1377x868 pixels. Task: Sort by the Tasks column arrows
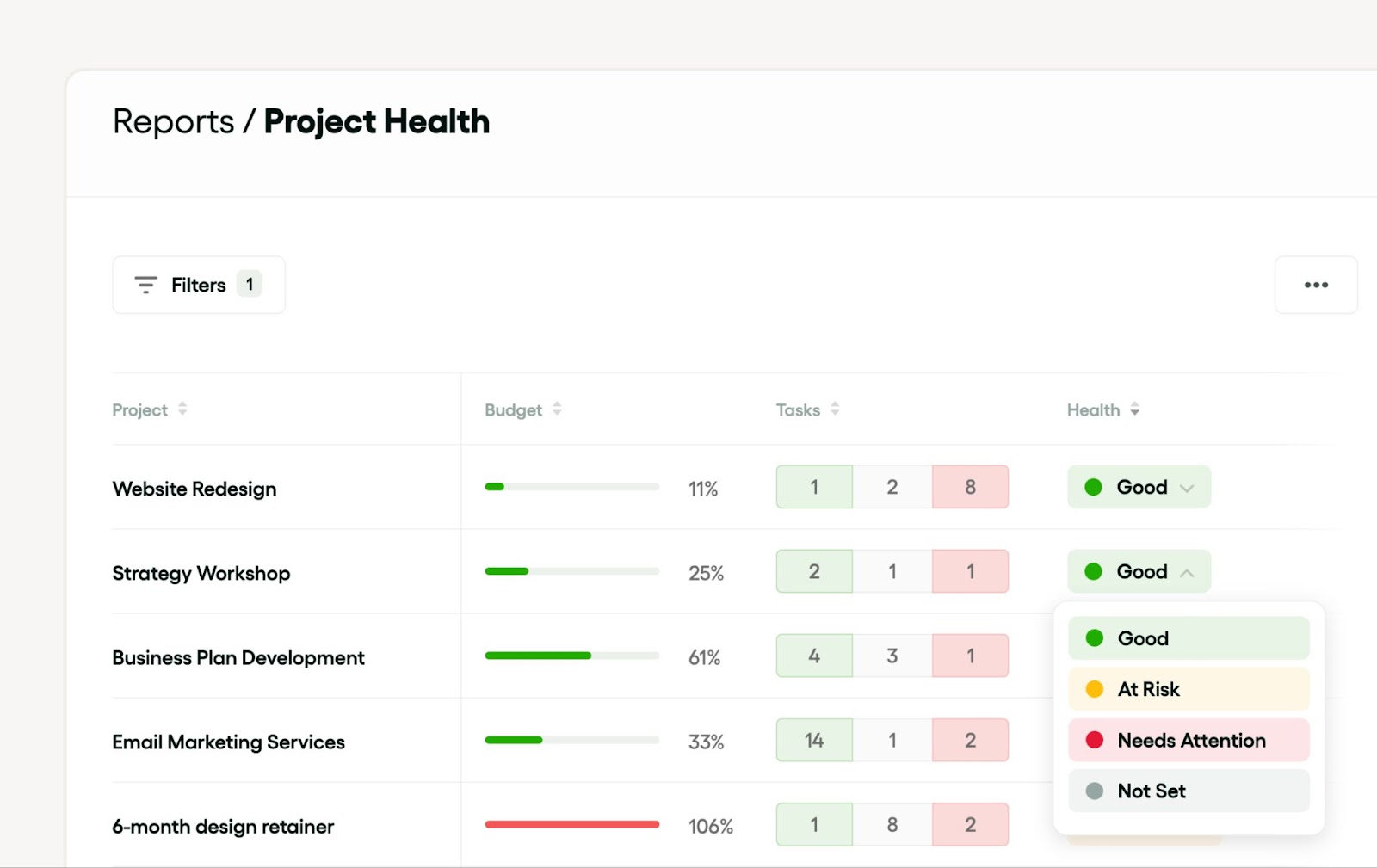[835, 409]
